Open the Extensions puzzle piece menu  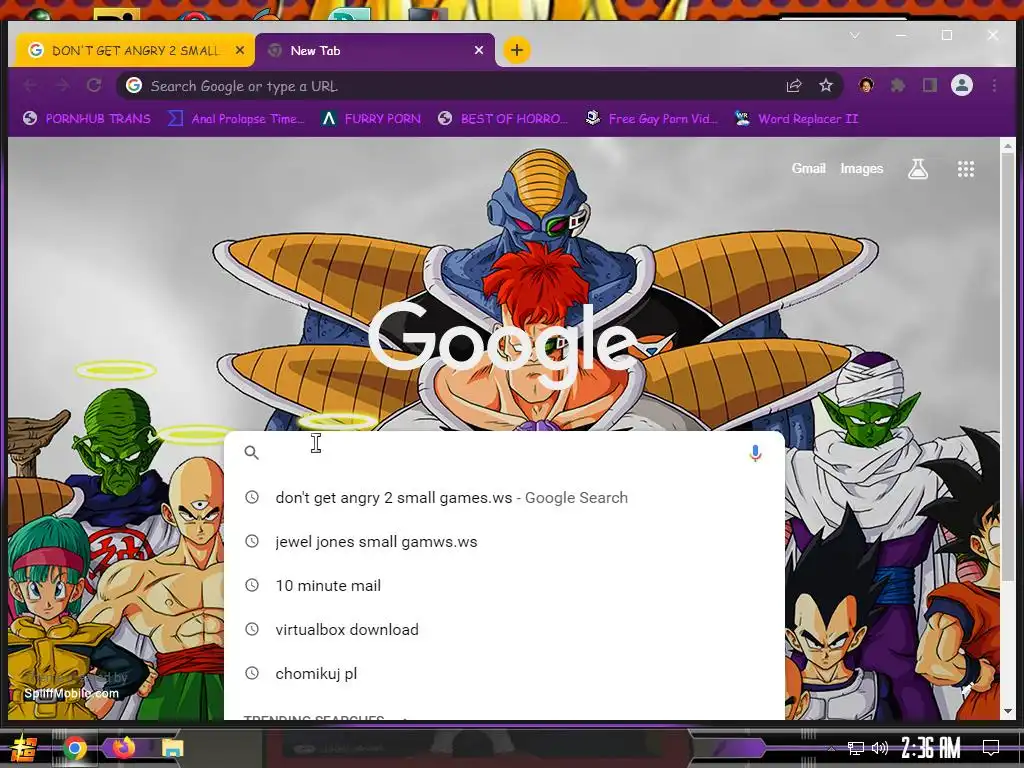point(898,86)
